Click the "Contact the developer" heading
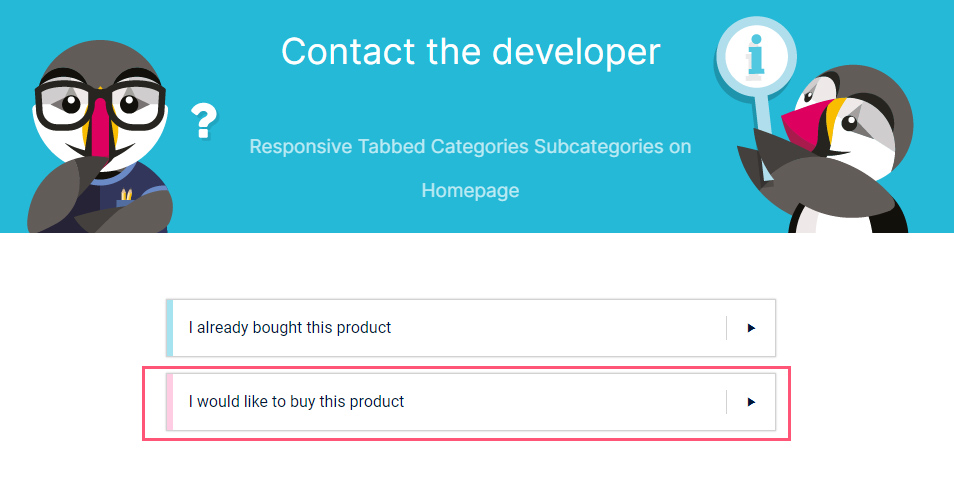Screen dimensions: 954x484 point(470,51)
